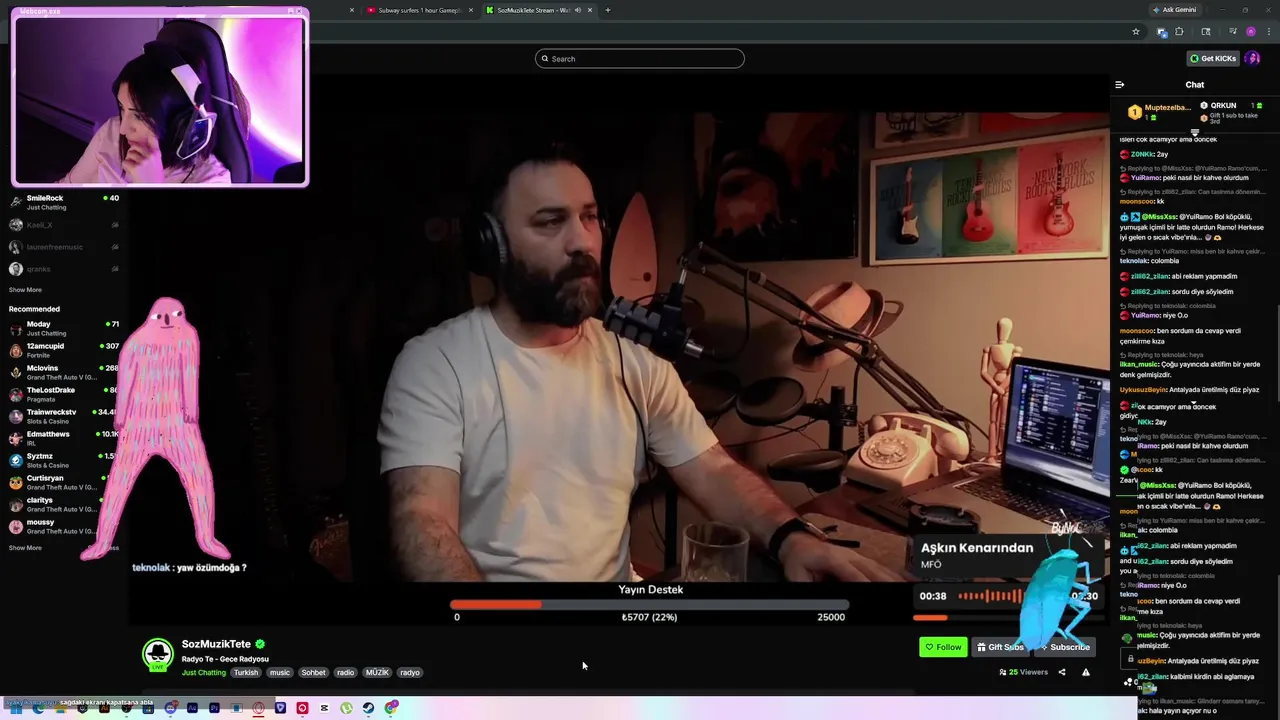The width and height of the screenshot is (1280, 720).
Task: Open CapCut from the taskbar
Action: (324, 708)
